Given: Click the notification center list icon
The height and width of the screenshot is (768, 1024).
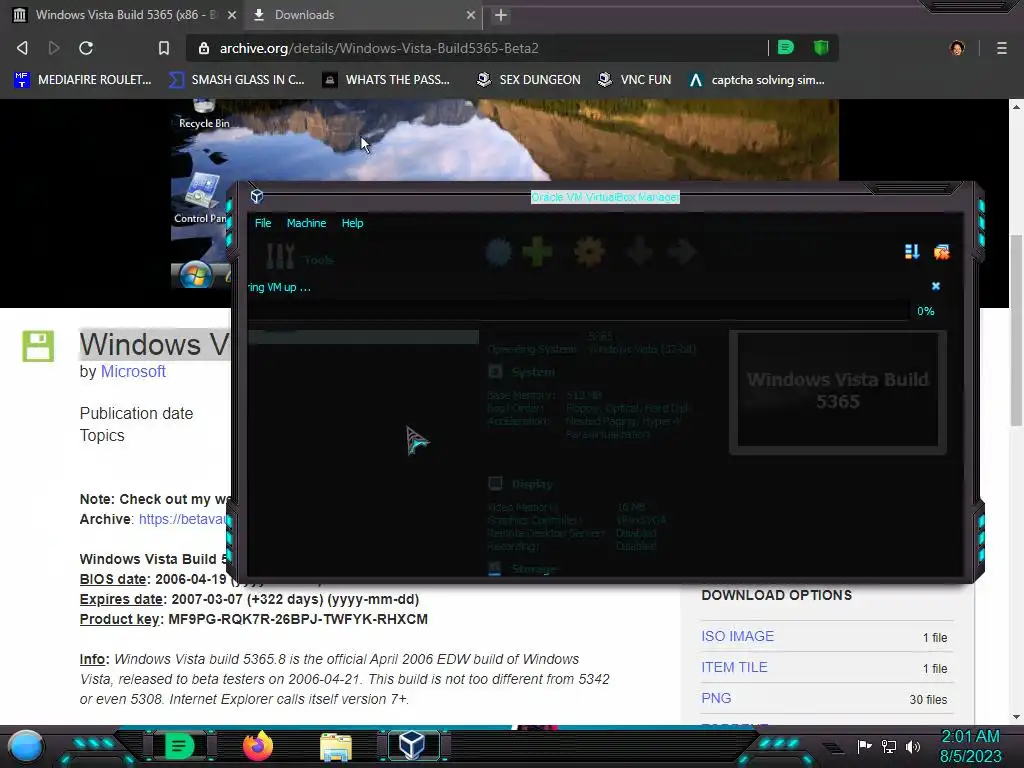Looking at the screenshot, I should pyautogui.click(x=912, y=252).
